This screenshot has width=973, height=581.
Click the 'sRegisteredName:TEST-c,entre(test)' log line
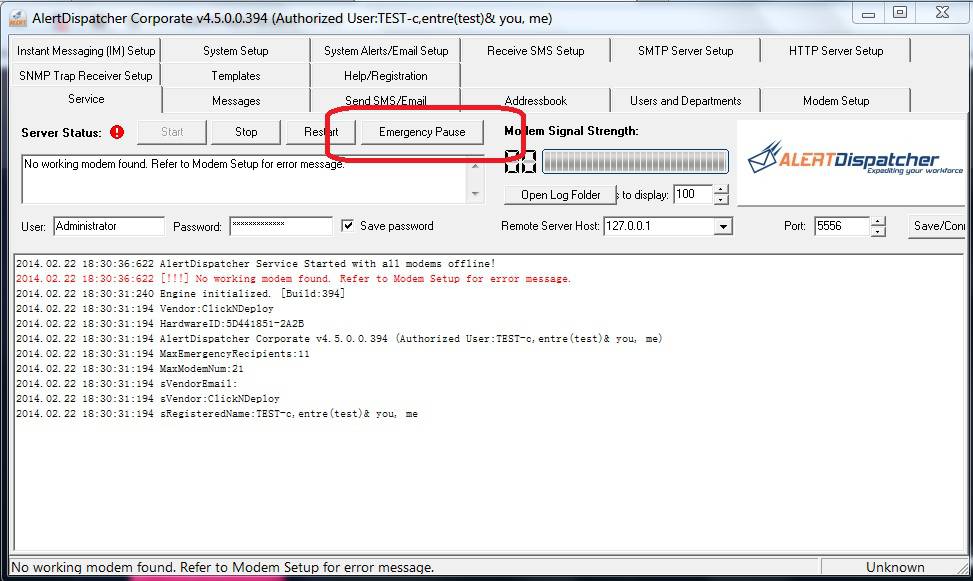pos(217,413)
